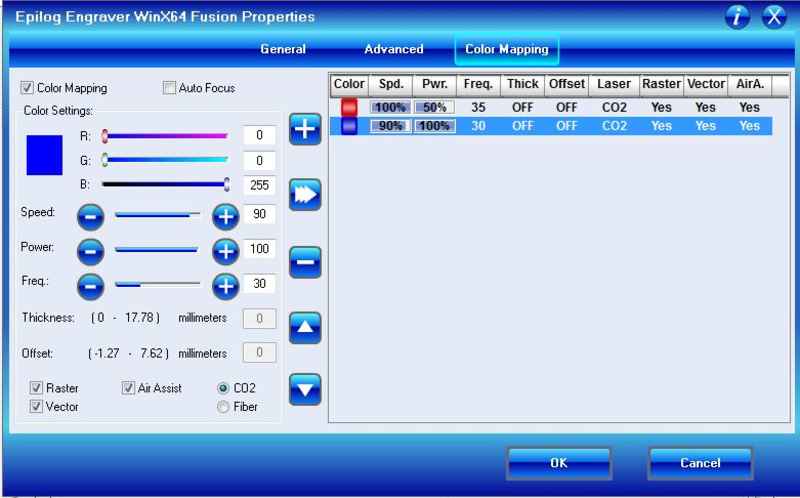Toggle the Air Assist checkbox
Image resolution: width=800 pixels, height=498 pixels.
pyautogui.click(x=128, y=388)
